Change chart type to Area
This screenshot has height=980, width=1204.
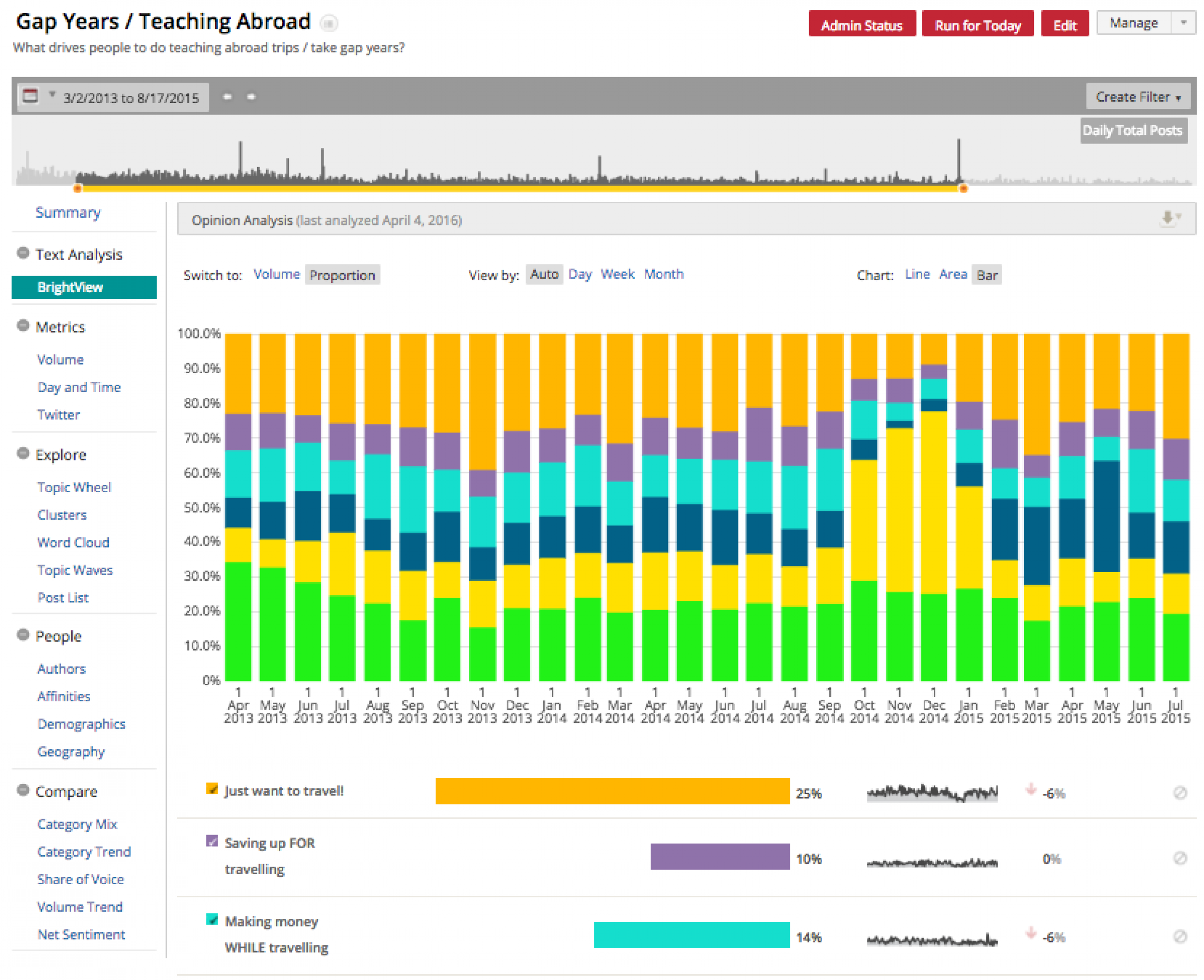point(953,274)
